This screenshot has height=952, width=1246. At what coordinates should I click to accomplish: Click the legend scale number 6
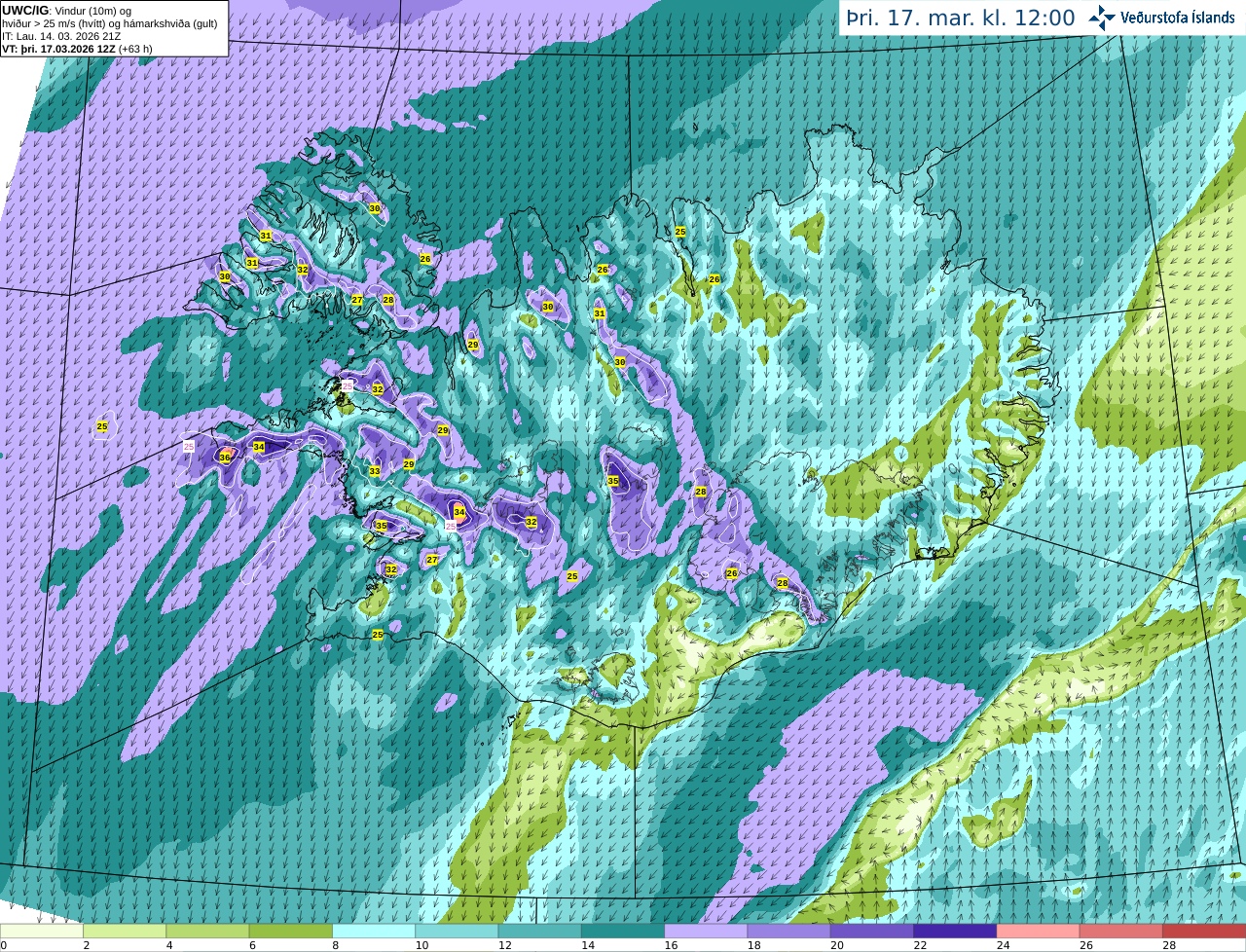[252, 945]
